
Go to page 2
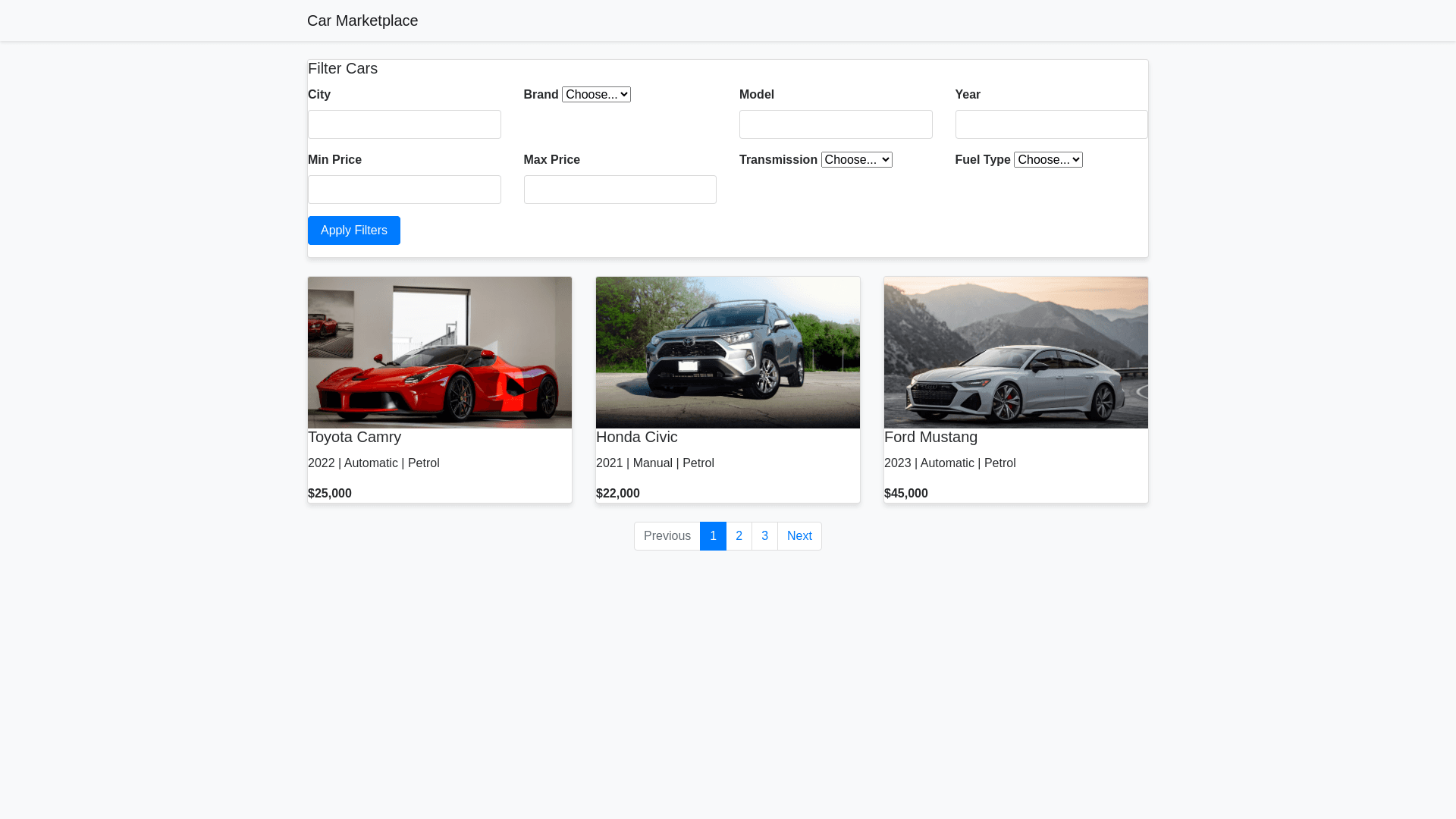point(739,536)
